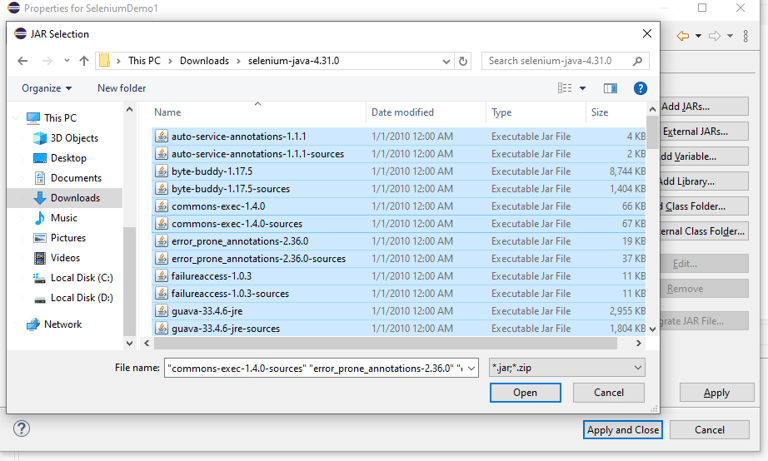Open Videos in the sidebar
The width and height of the screenshot is (768, 461).
click(x=65, y=258)
